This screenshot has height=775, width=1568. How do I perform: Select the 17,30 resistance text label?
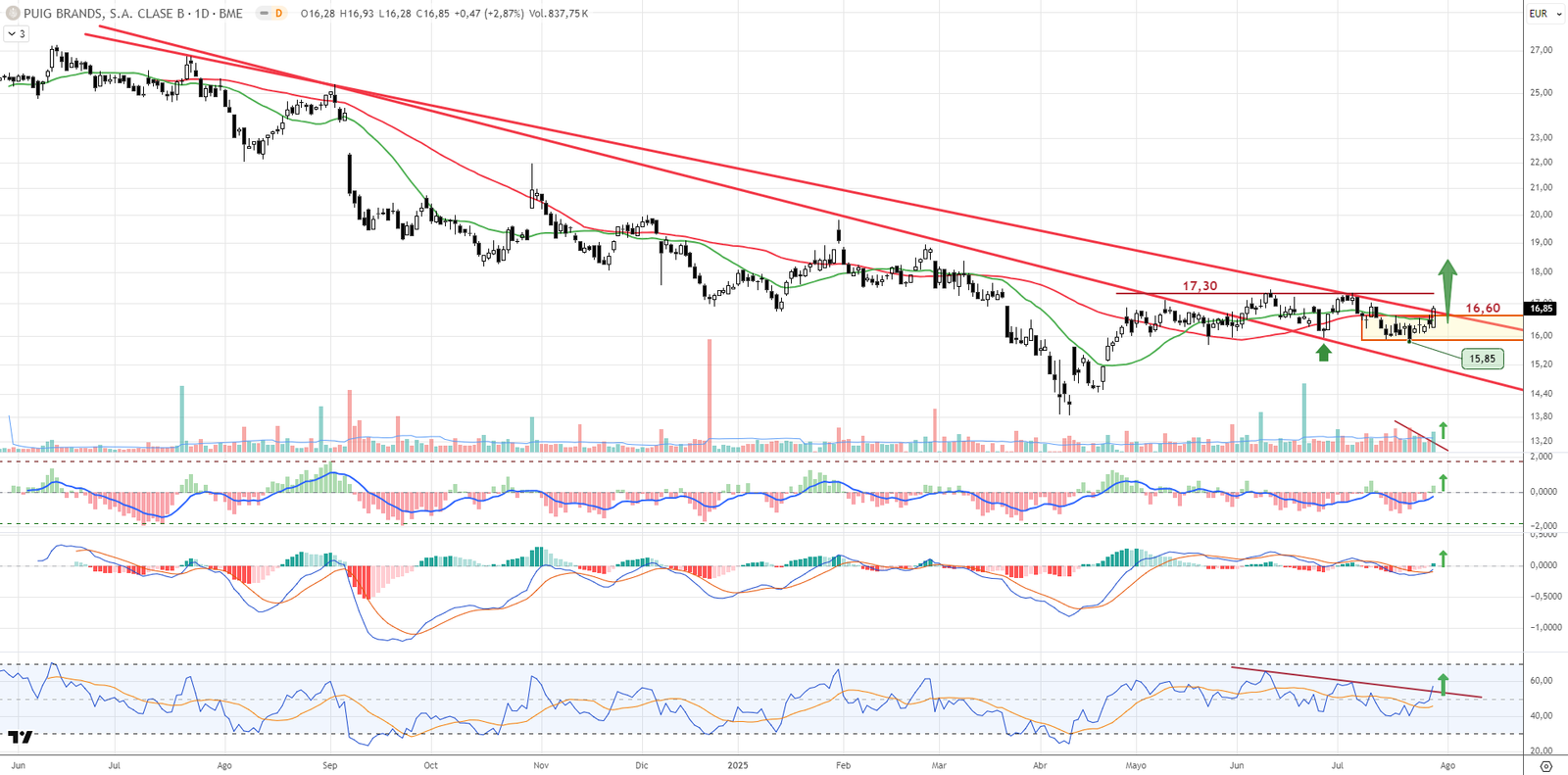click(x=1200, y=286)
